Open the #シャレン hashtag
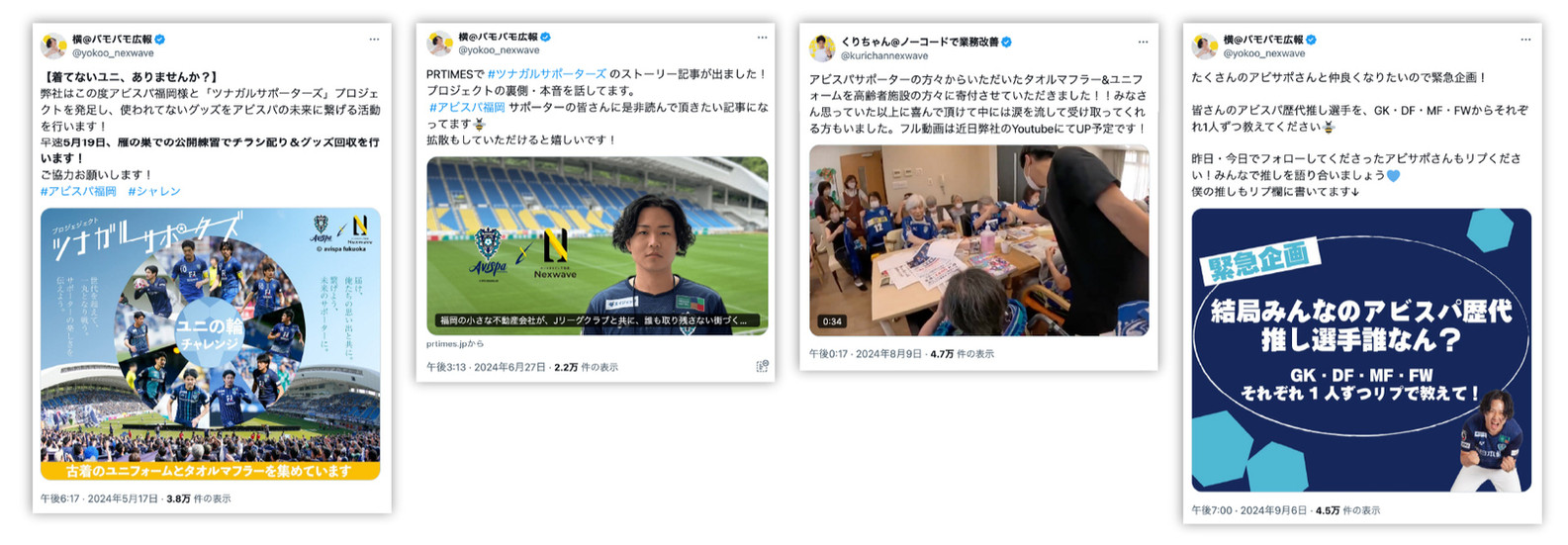Screen dimensions: 1568x545 (154, 191)
